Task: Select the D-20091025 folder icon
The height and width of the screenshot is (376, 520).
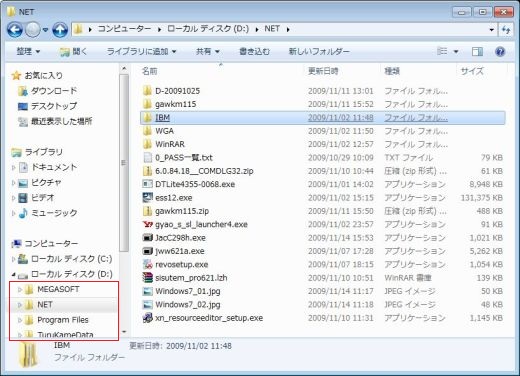Action: (x=147, y=91)
